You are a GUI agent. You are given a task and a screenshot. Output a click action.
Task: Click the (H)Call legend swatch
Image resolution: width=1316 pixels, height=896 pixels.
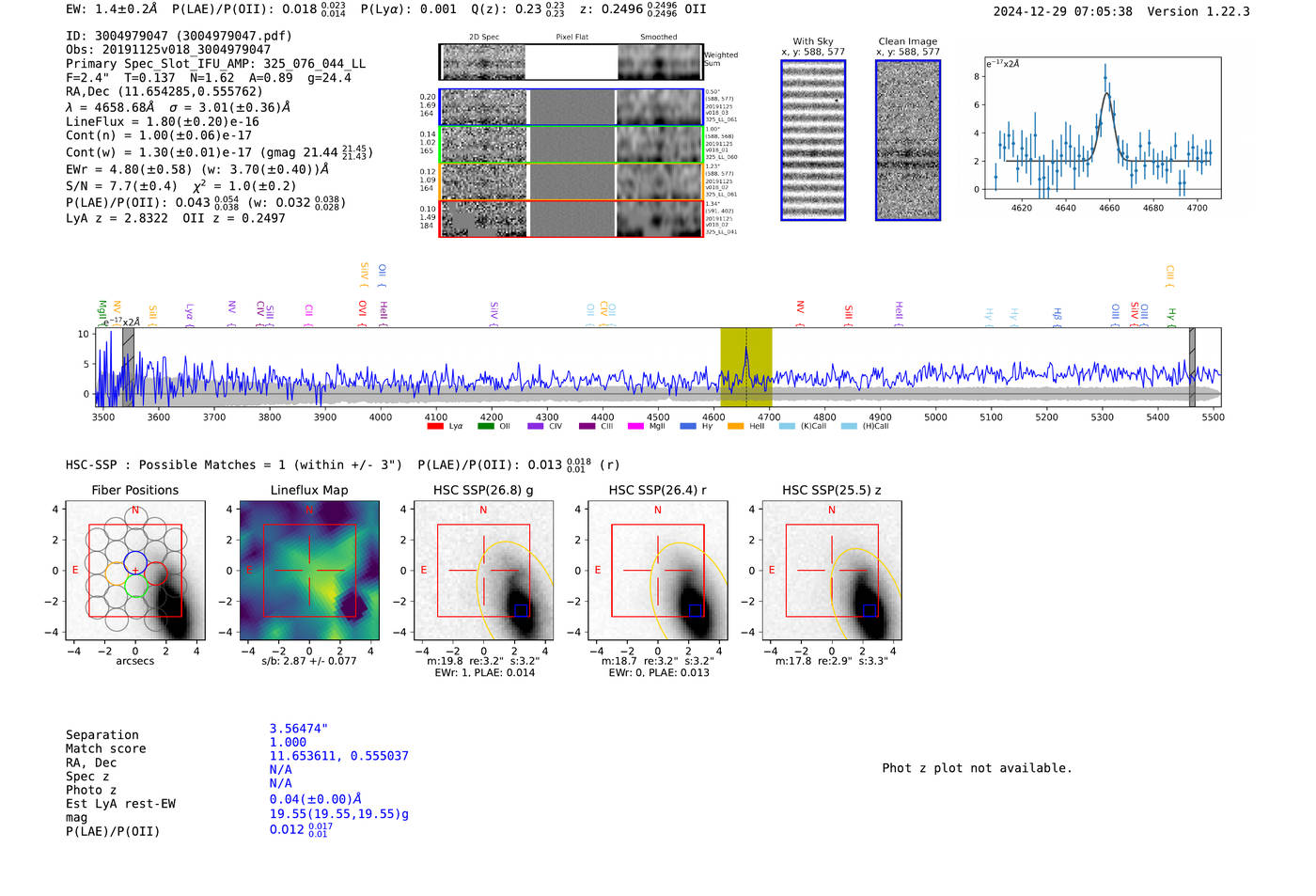point(850,426)
